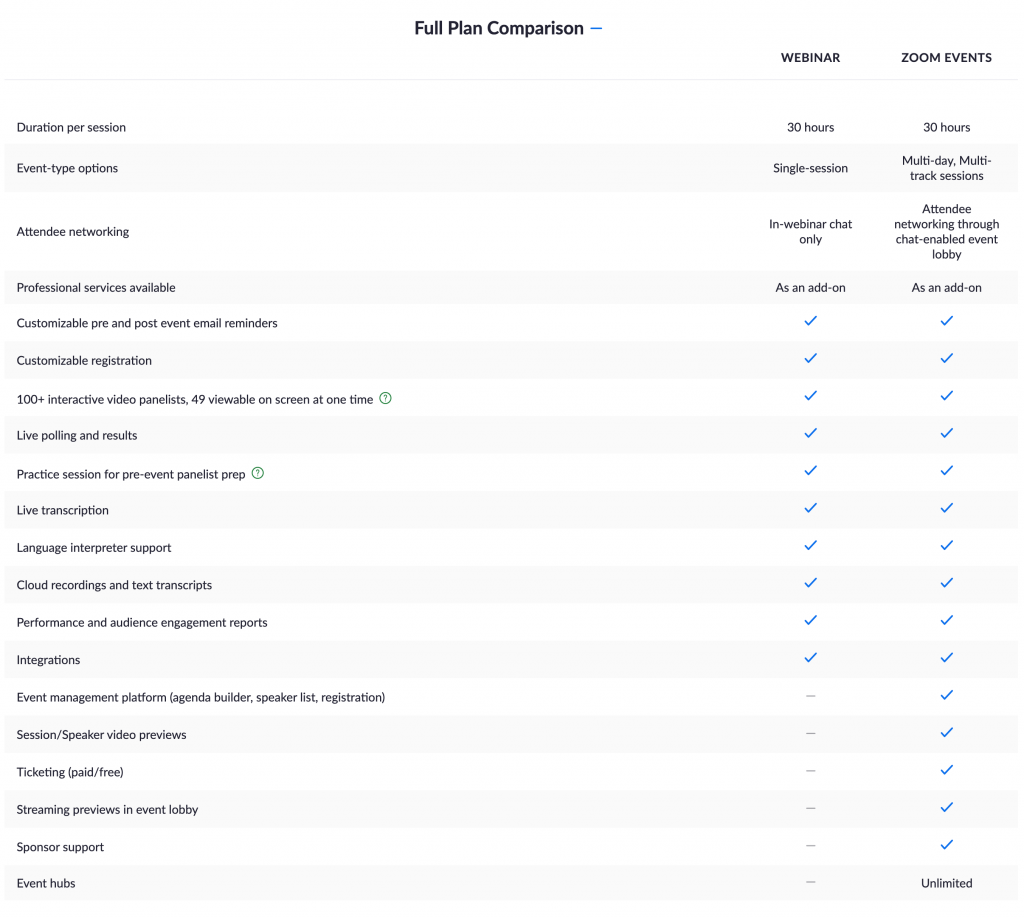This screenshot has width=1024, height=917.
Task: Click Webinar checkmark for Customizable registration
Action: [x=810, y=359]
